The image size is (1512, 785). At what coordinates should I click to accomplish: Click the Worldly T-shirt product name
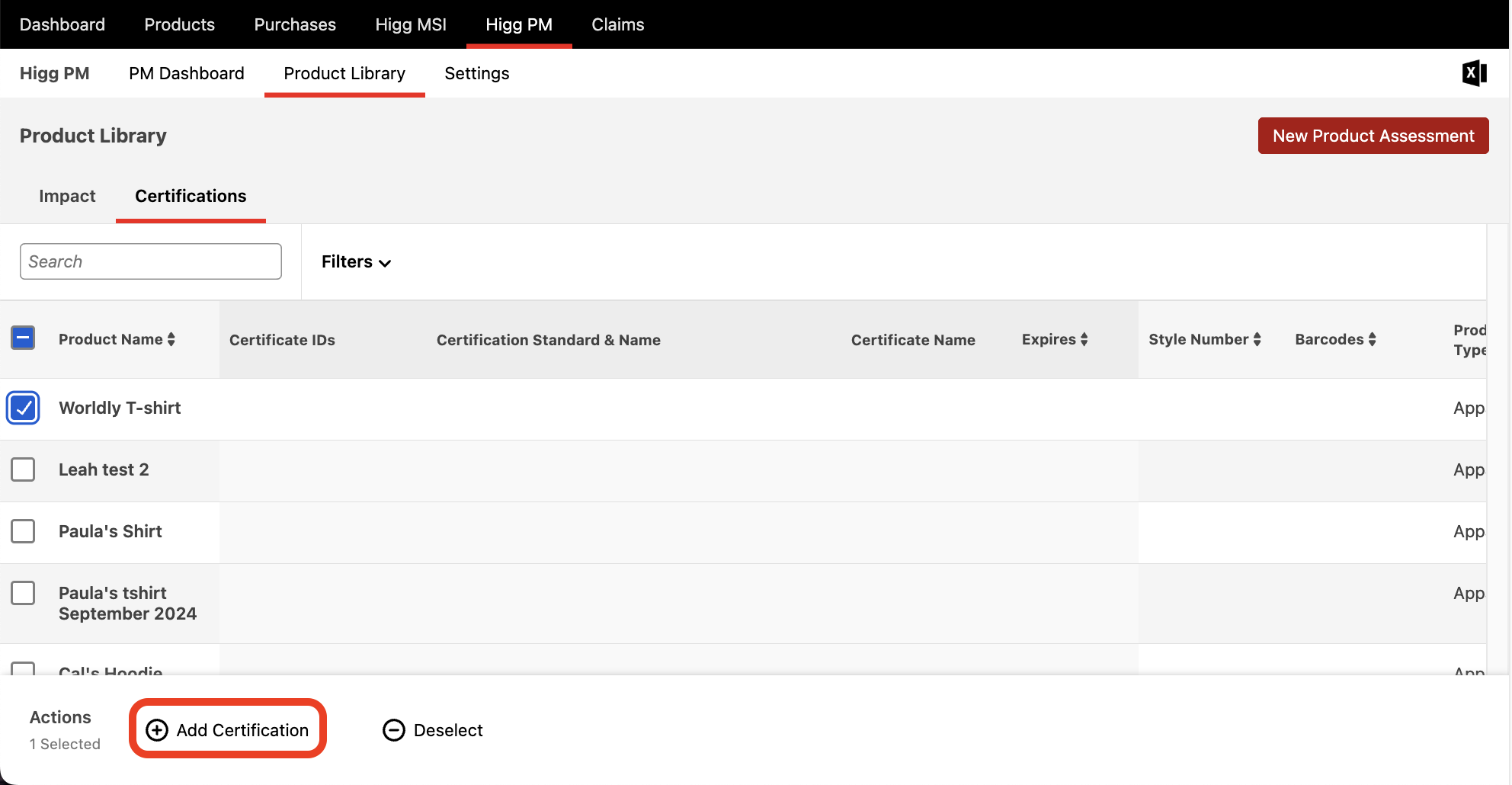tap(120, 408)
